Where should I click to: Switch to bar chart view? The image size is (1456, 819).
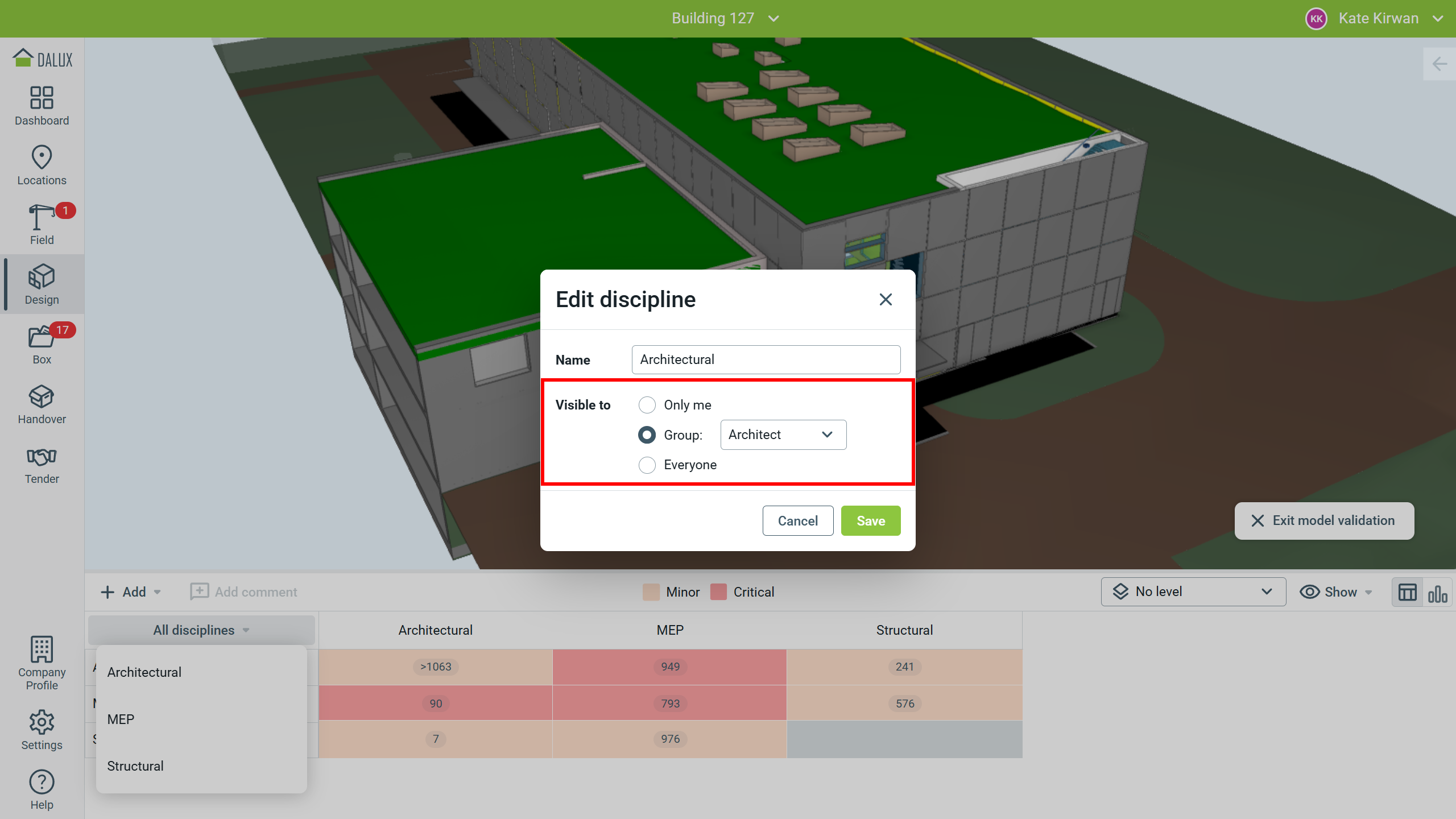click(1437, 592)
